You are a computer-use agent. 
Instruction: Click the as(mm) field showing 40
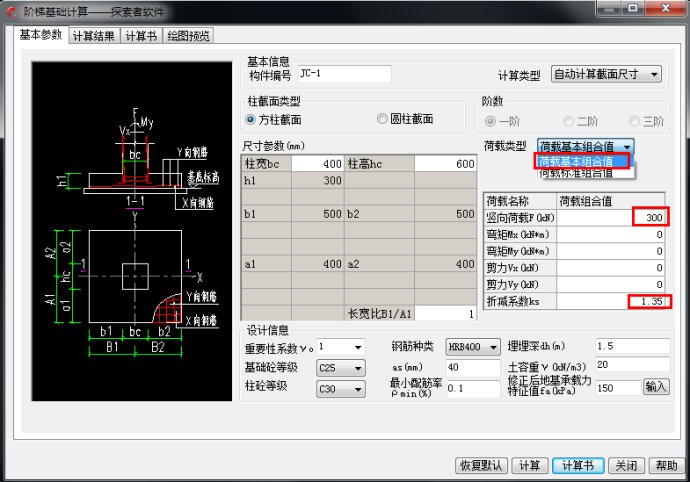tap(473, 367)
